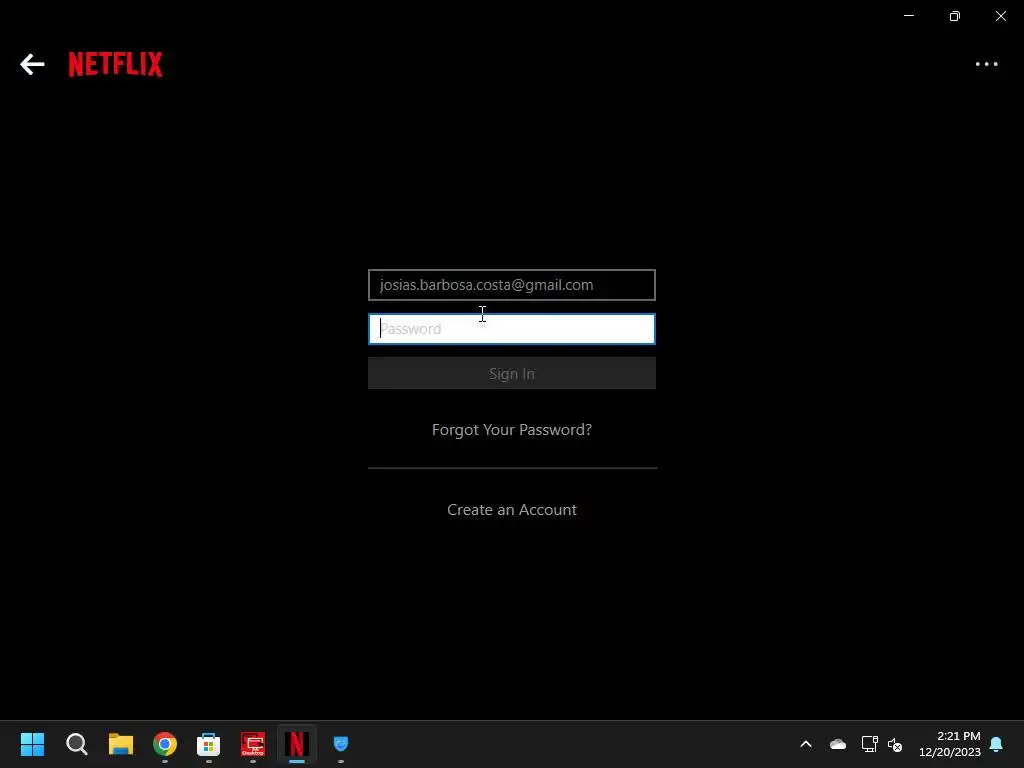Viewport: 1024px width, 768px height.
Task: Click the muted volume tray icon
Action: pos(895,744)
